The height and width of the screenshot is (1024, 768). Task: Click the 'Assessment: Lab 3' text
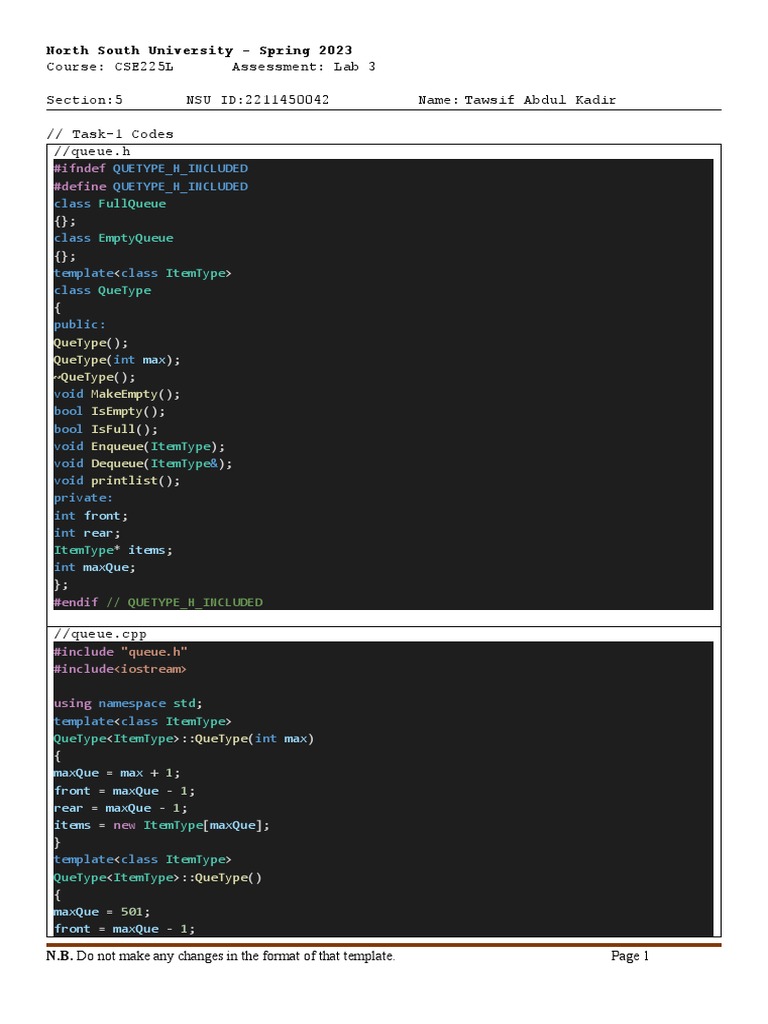(x=304, y=67)
